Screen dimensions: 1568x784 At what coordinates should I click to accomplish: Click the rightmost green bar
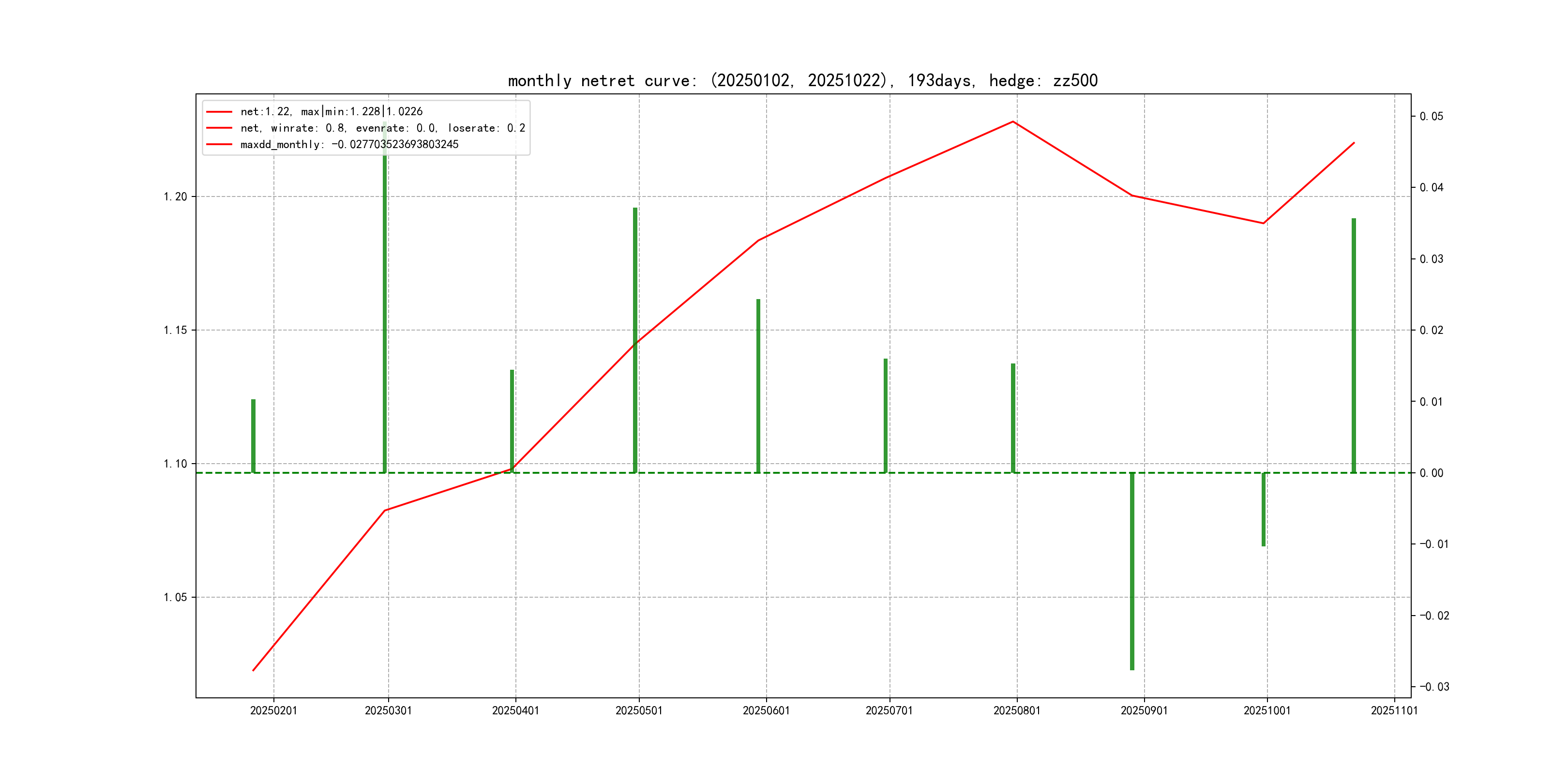1354,345
